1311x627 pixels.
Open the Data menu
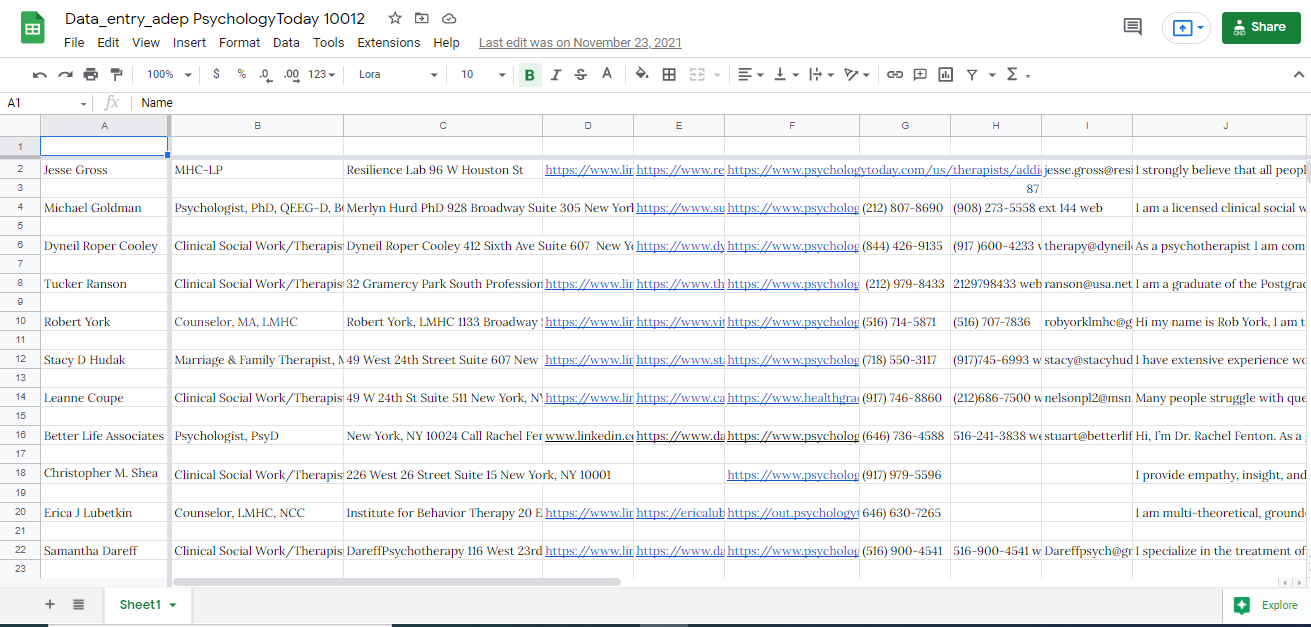(286, 42)
